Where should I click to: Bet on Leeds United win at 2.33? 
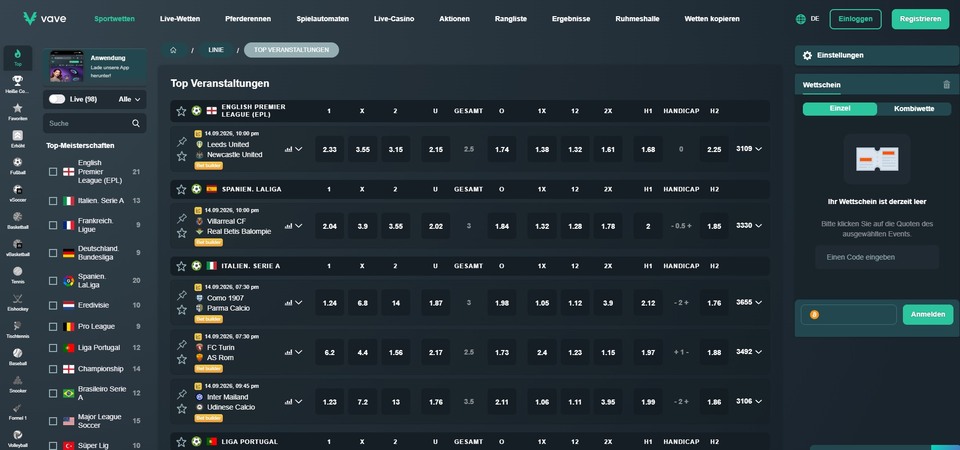pos(329,149)
